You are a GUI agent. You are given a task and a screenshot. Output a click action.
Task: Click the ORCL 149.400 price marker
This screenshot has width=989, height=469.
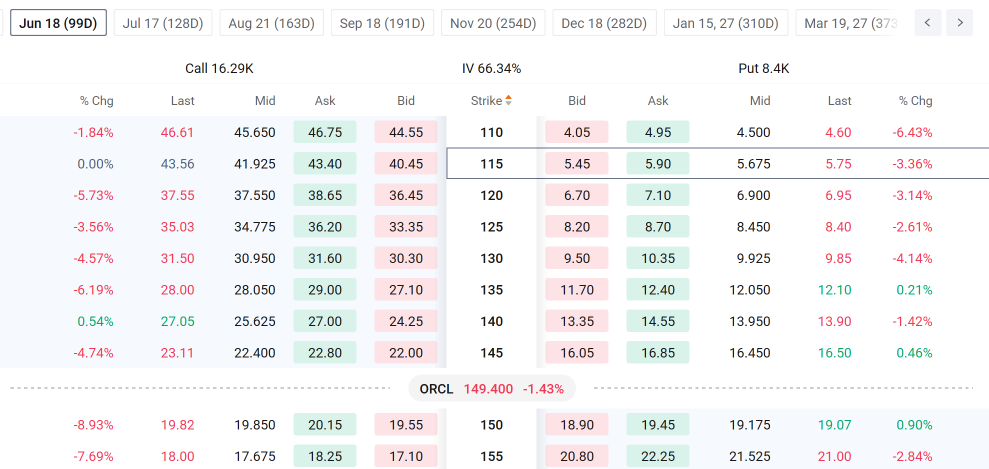pos(492,389)
